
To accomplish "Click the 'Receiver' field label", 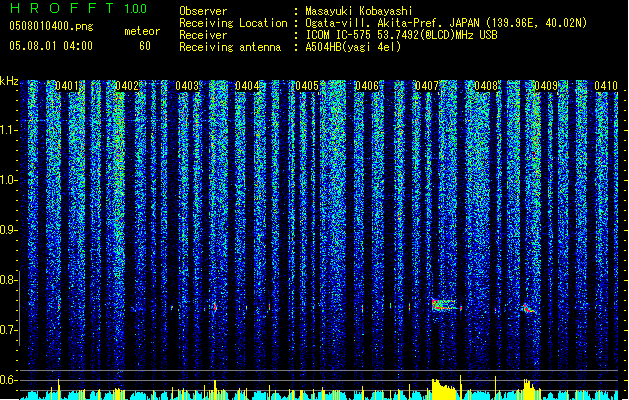I will pyautogui.click(x=203, y=35).
